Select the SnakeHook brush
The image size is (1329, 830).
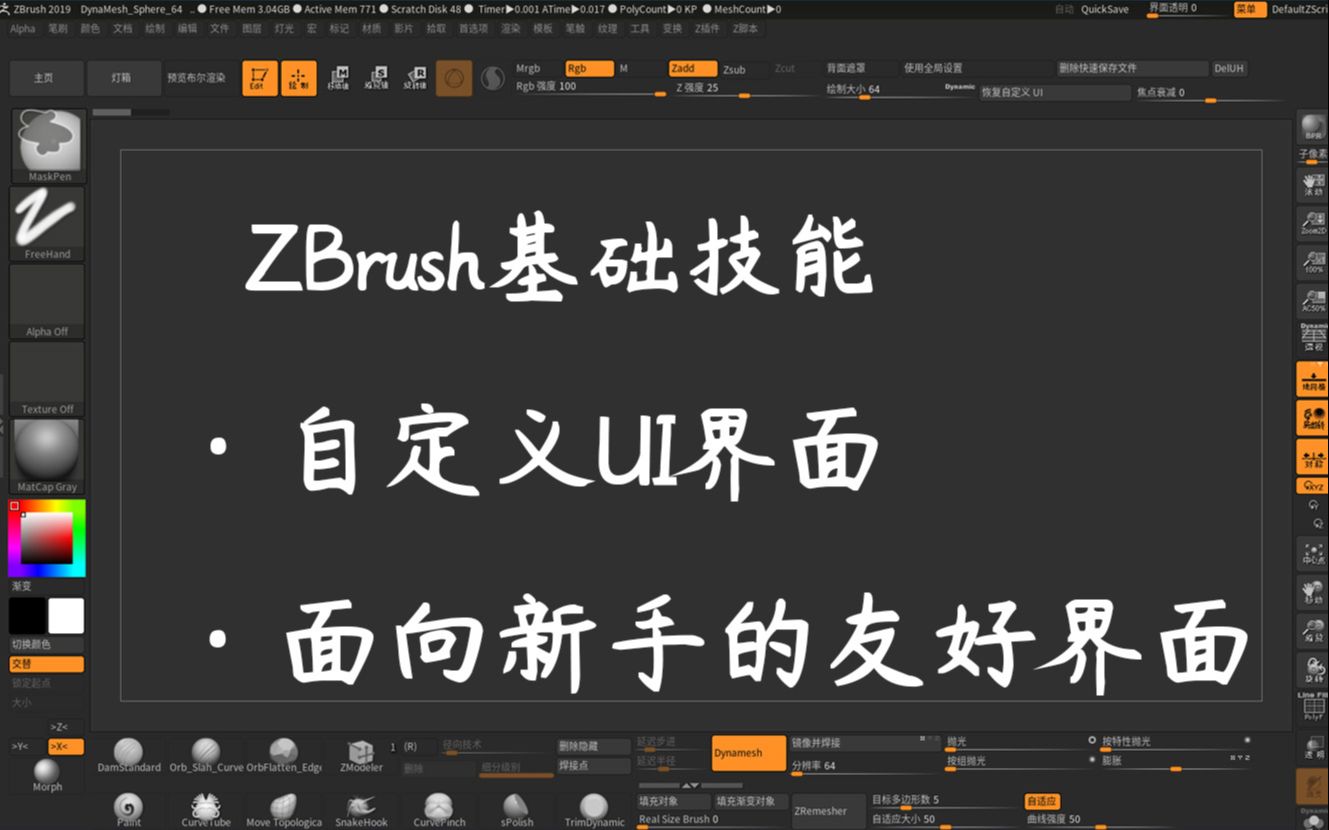[361, 811]
